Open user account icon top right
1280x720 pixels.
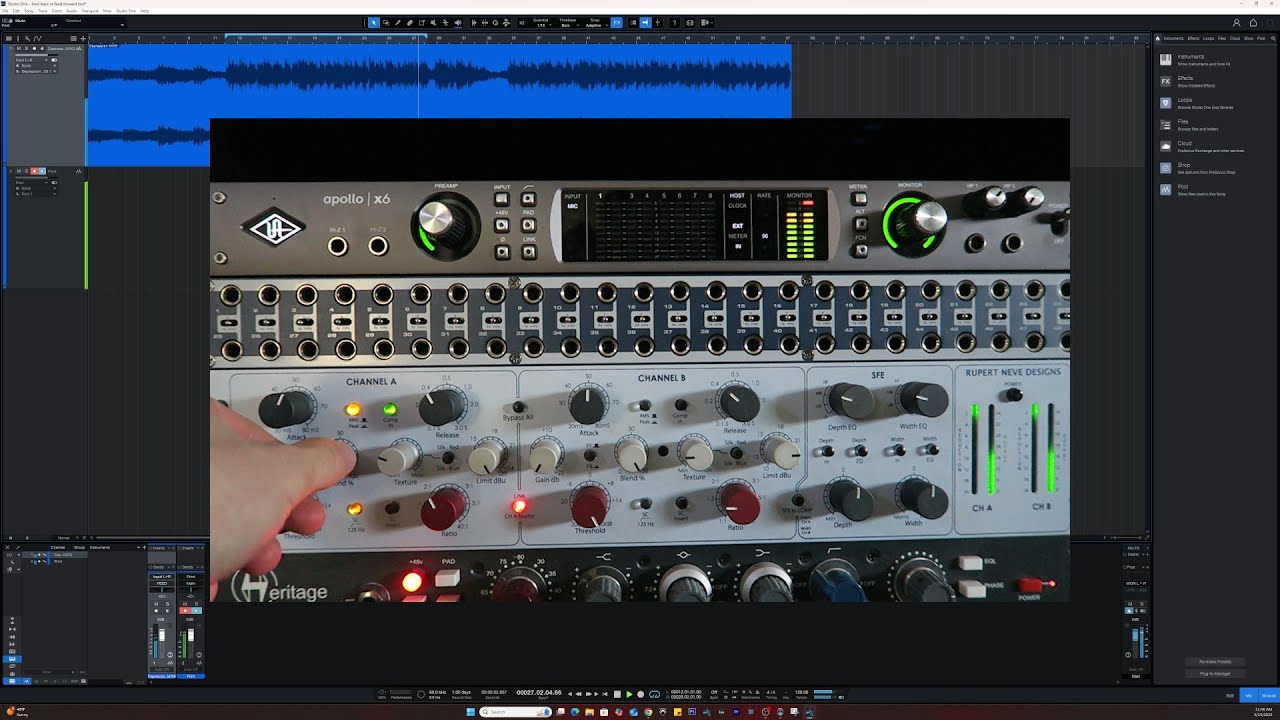(1237, 22)
